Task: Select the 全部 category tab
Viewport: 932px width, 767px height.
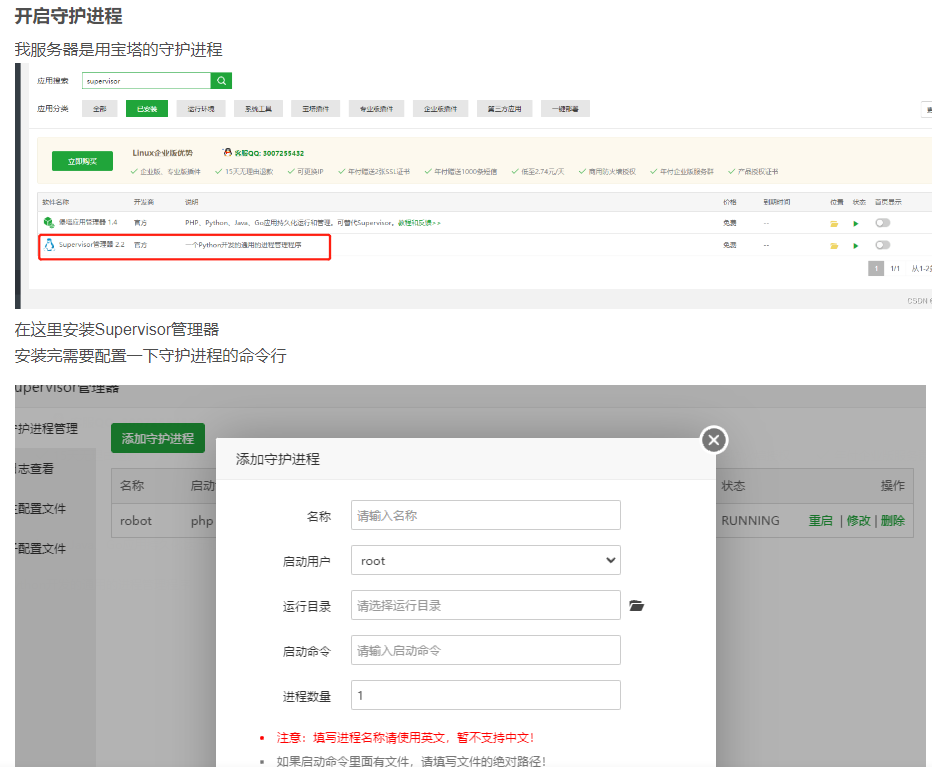Action: [x=100, y=109]
